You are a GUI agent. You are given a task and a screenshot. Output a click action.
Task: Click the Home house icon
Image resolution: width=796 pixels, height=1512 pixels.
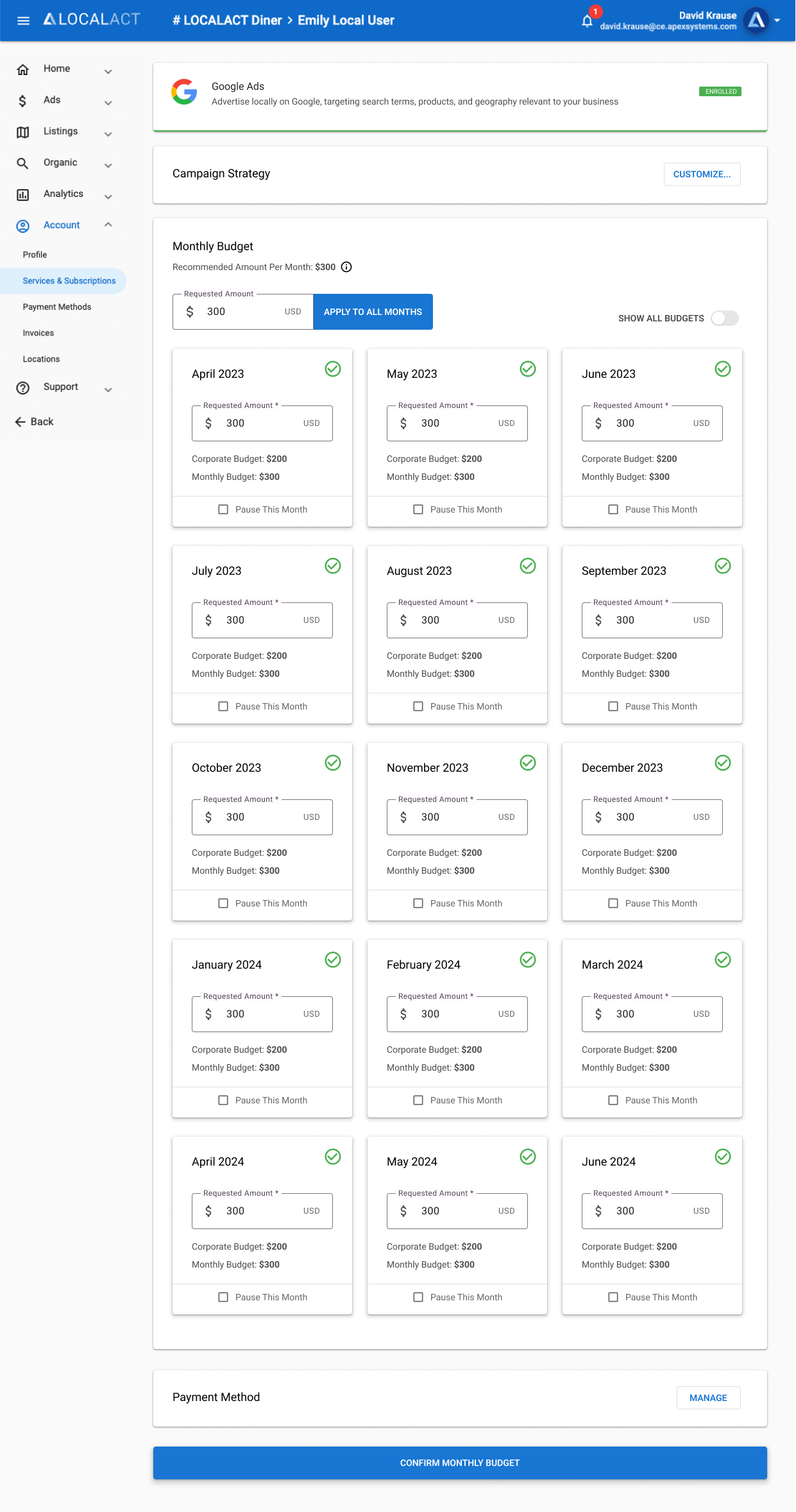pos(22,69)
